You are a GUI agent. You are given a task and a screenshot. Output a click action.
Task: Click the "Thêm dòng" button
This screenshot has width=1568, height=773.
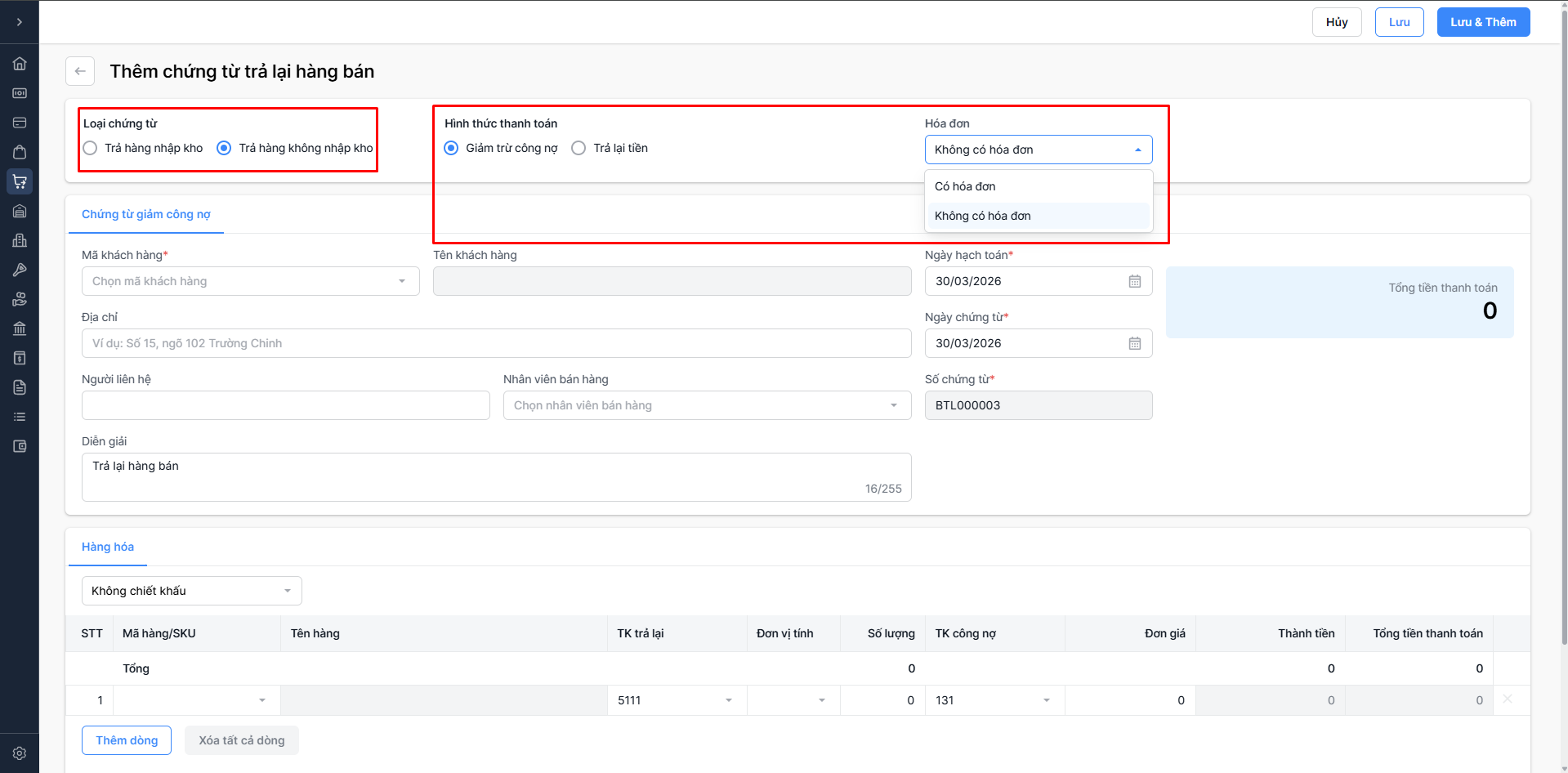(127, 740)
